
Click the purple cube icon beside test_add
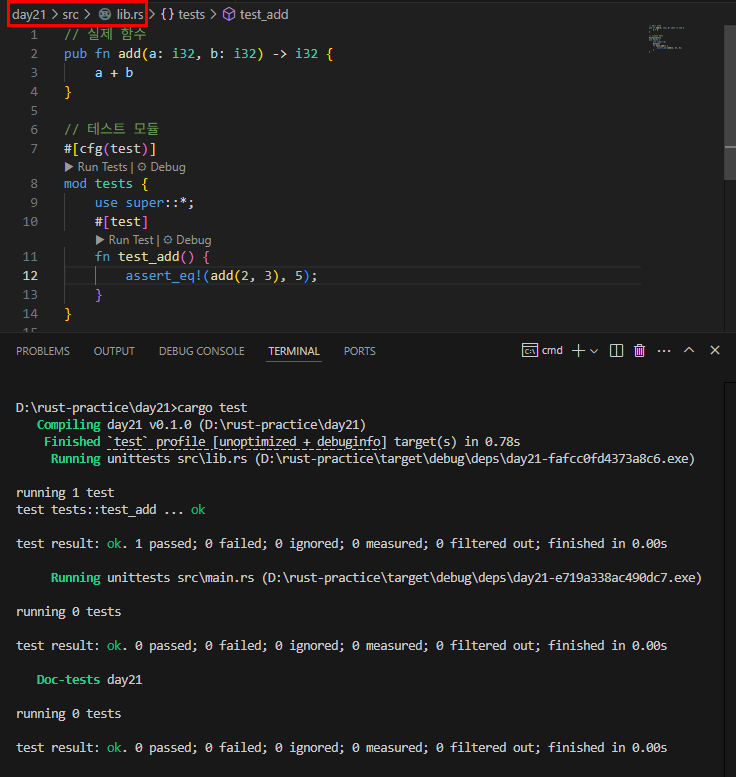[x=228, y=14]
